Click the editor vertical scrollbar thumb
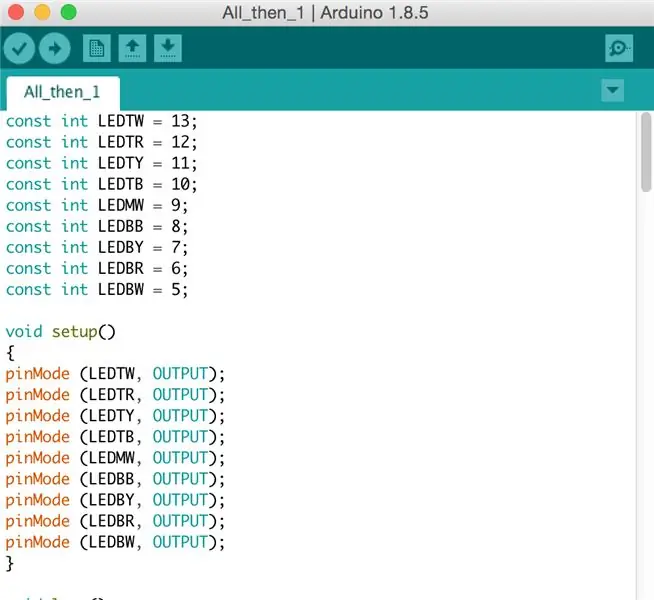The height and width of the screenshot is (600, 654). point(646,152)
